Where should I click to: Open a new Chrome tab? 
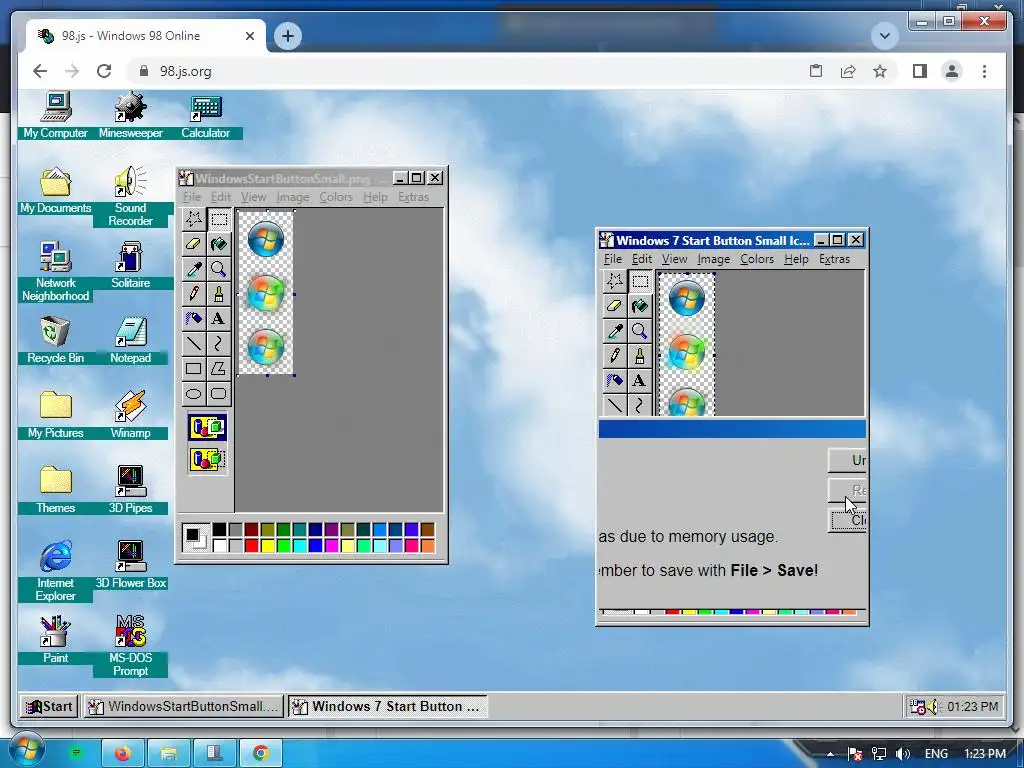(288, 35)
